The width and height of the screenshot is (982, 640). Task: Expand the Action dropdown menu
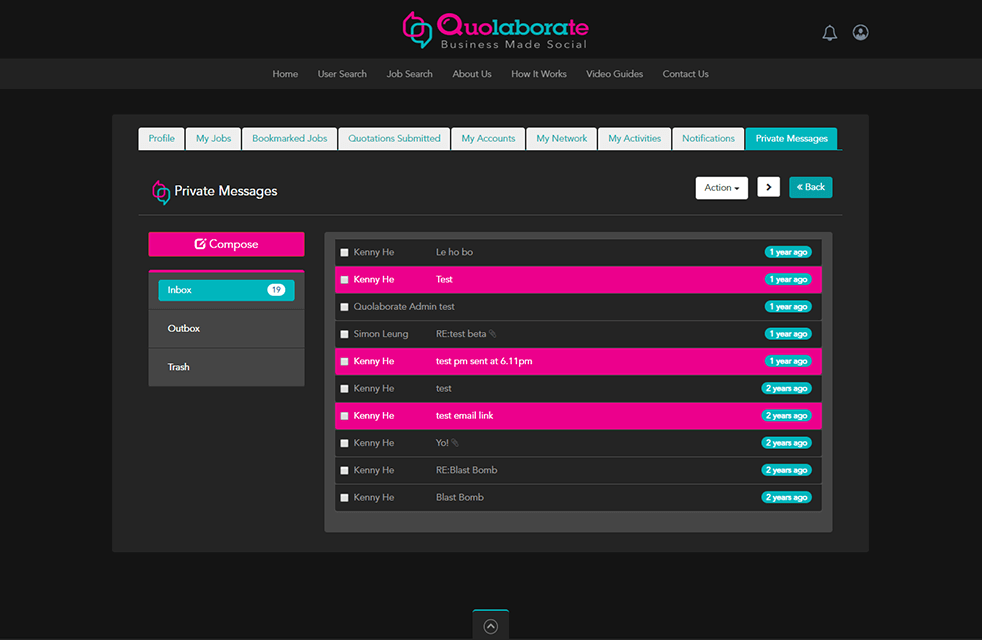click(x=721, y=188)
